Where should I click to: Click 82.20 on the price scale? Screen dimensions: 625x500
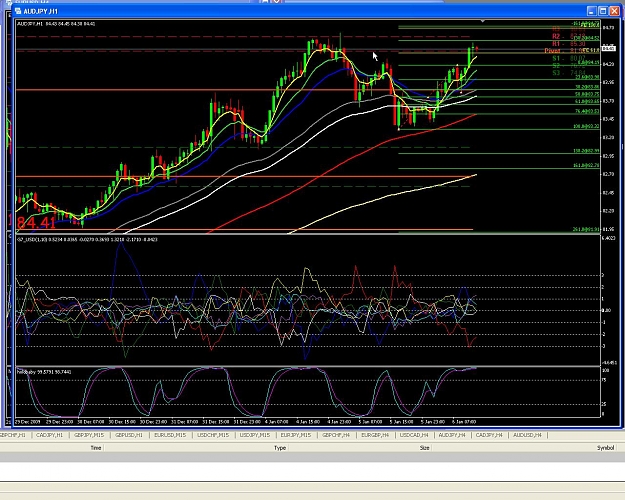click(x=608, y=211)
